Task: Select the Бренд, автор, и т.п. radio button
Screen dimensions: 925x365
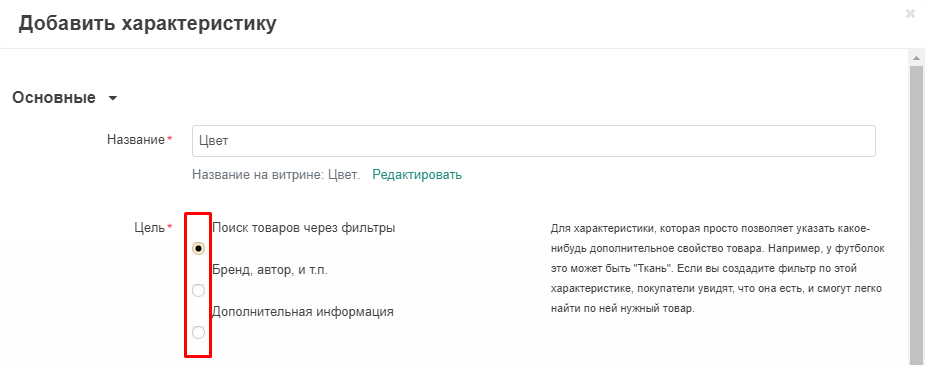Action: 199,291
